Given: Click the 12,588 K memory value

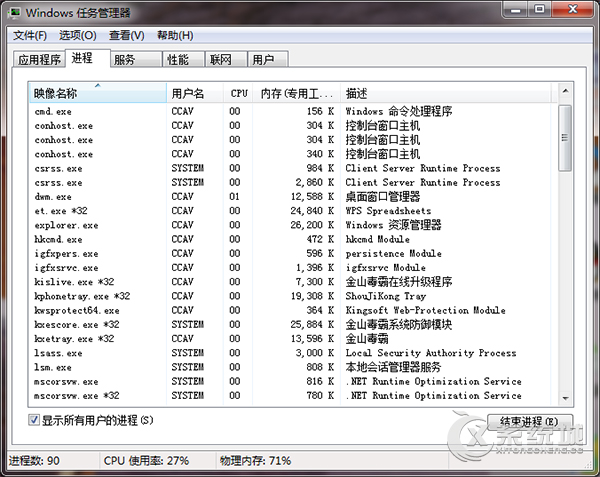Looking at the screenshot, I should pos(312,197).
